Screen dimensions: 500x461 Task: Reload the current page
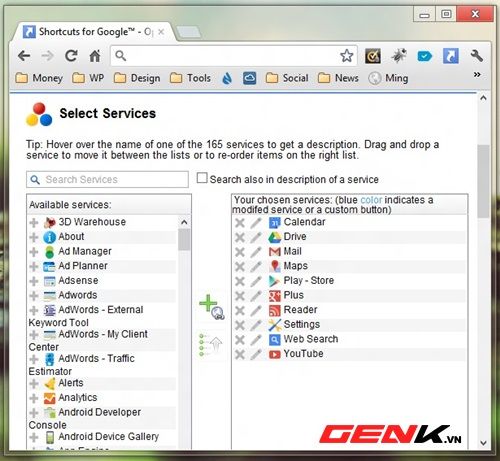point(71,56)
